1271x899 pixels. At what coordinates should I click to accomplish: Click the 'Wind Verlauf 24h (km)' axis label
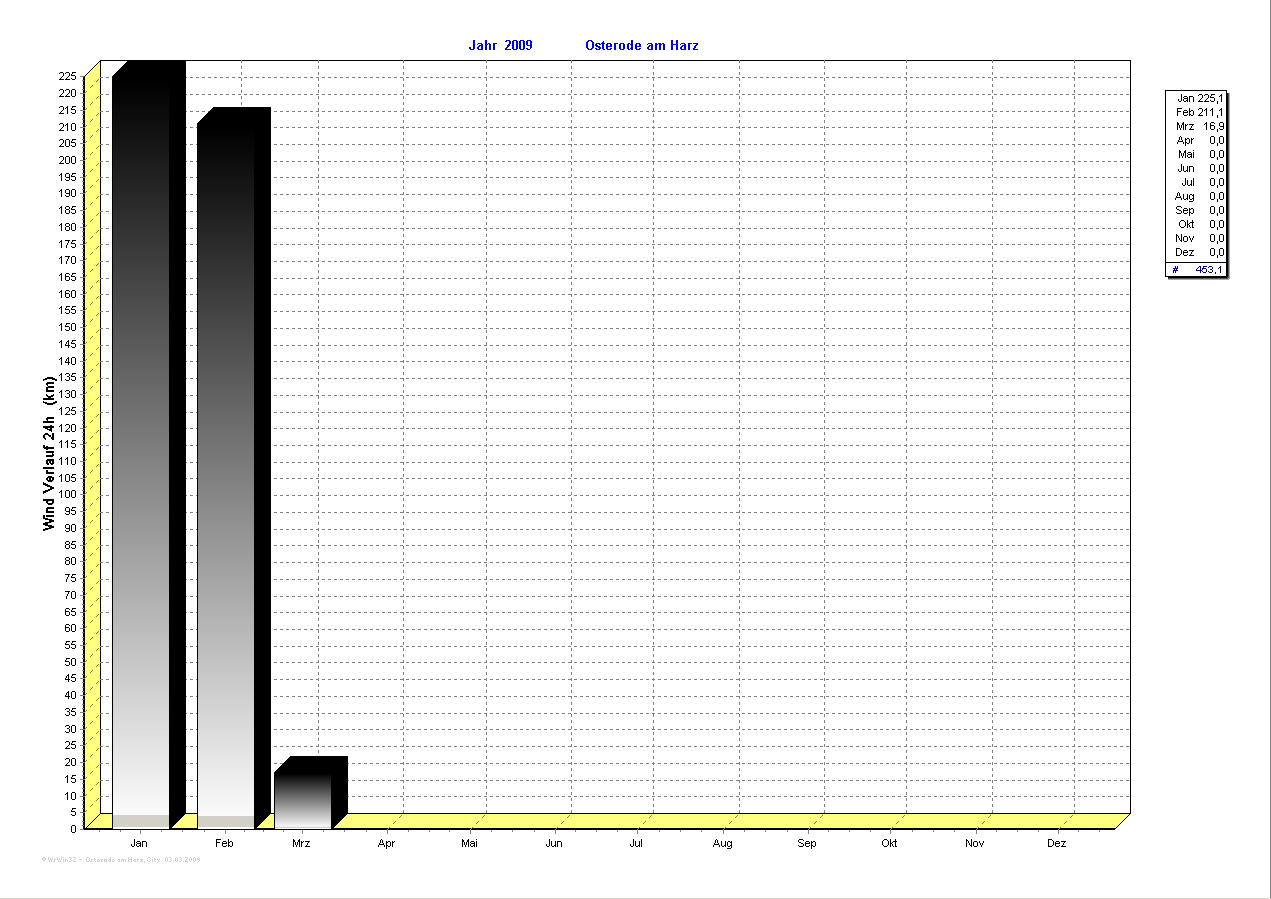click(49, 453)
